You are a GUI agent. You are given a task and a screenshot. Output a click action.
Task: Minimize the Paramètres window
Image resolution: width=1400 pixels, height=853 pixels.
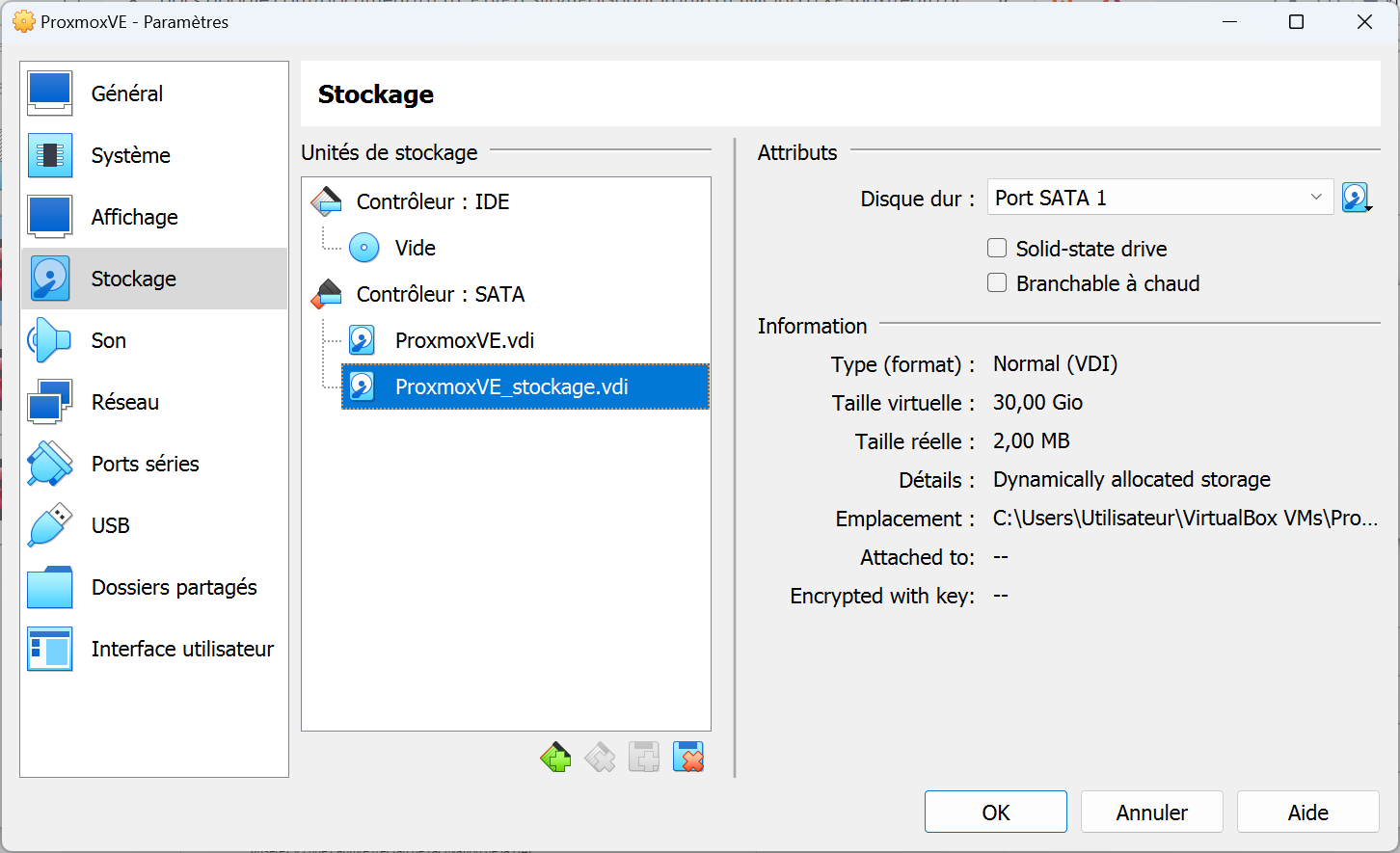(1229, 22)
